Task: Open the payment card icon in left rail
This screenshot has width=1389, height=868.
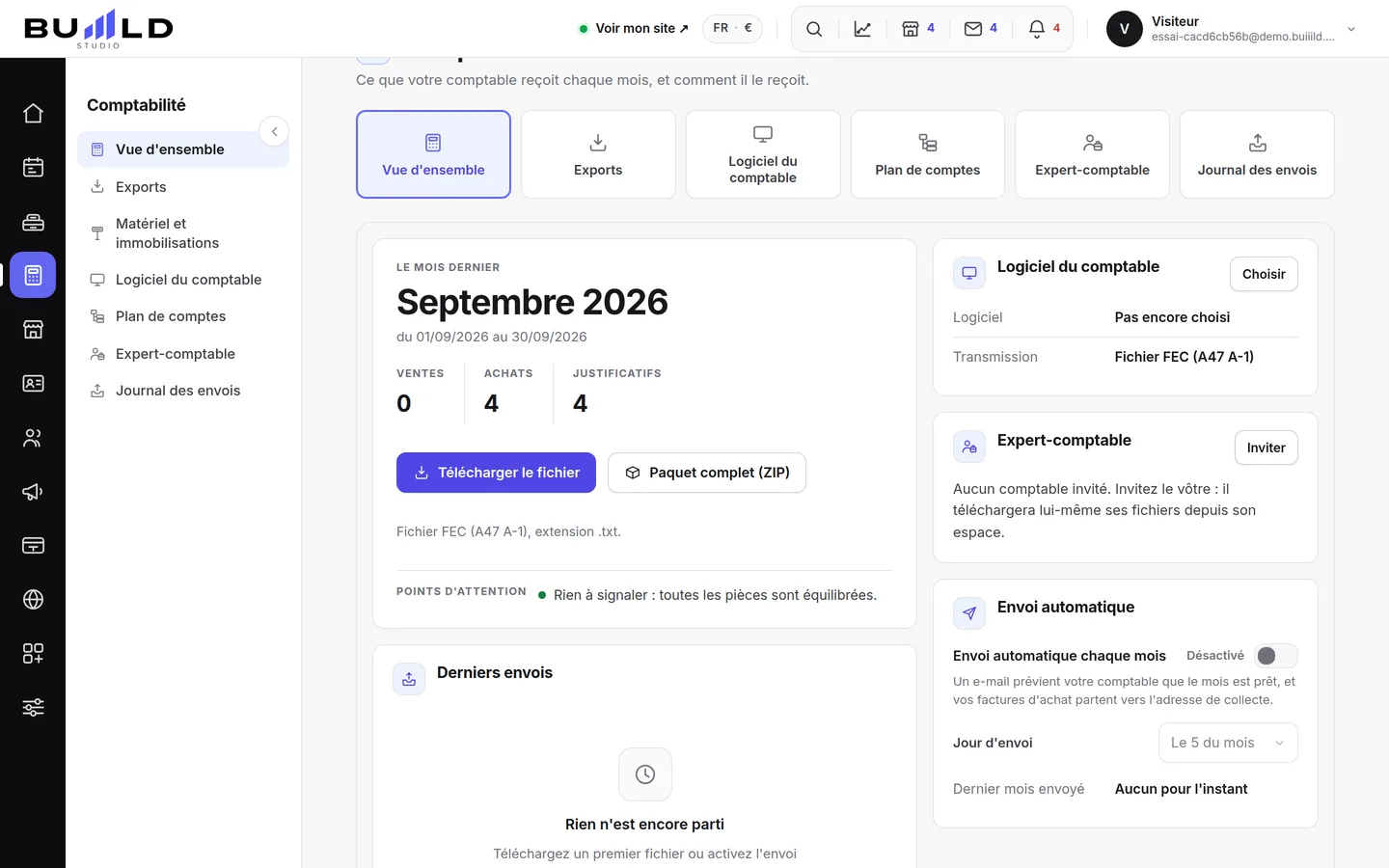Action: click(33, 546)
